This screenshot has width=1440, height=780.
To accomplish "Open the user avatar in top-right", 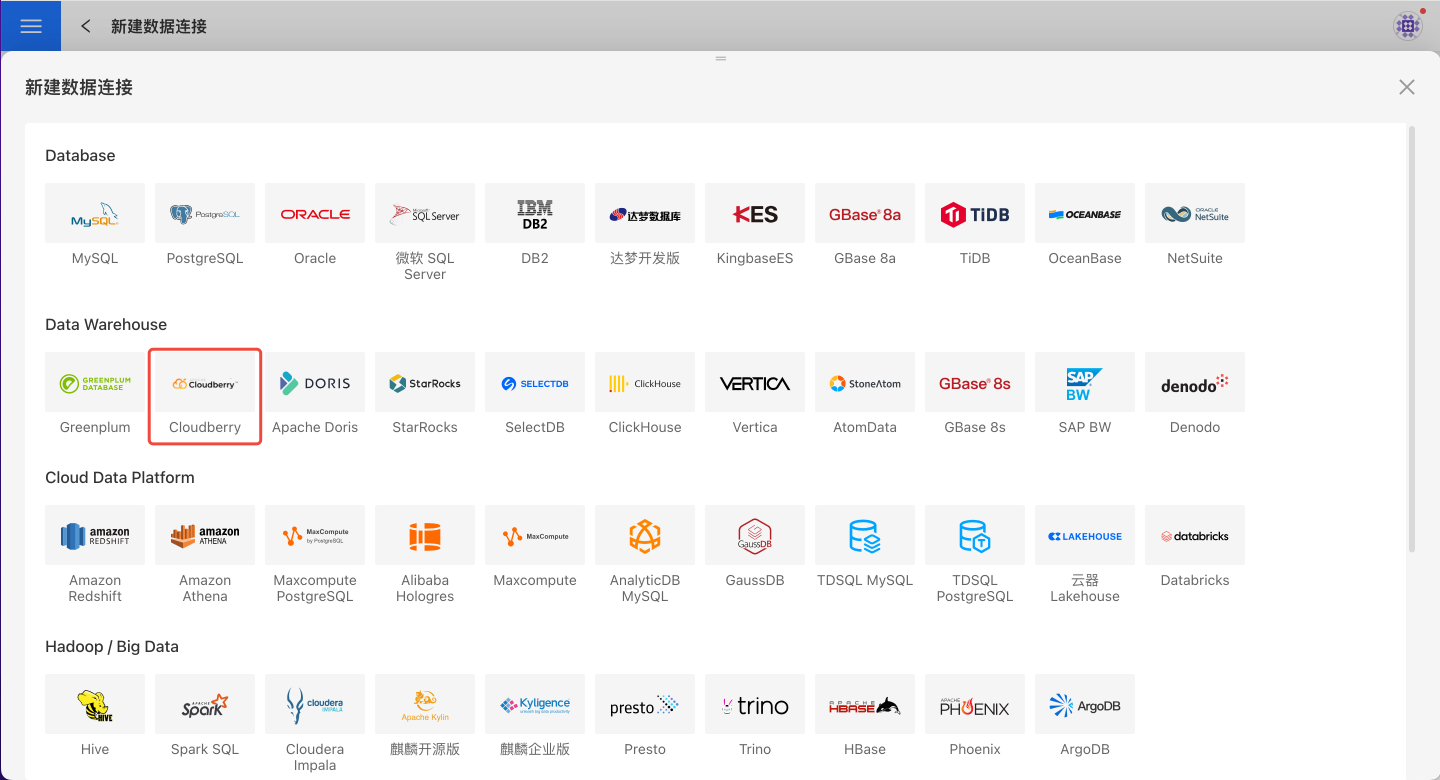I will (x=1408, y=26).
